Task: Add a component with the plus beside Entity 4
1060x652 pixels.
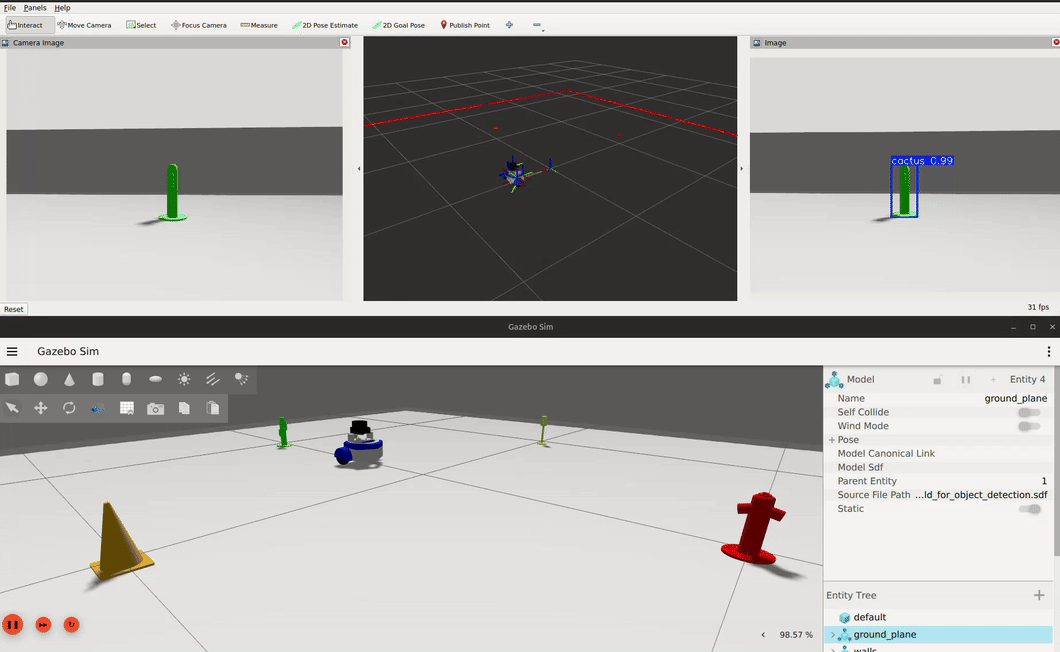Action: pos(993,379)
